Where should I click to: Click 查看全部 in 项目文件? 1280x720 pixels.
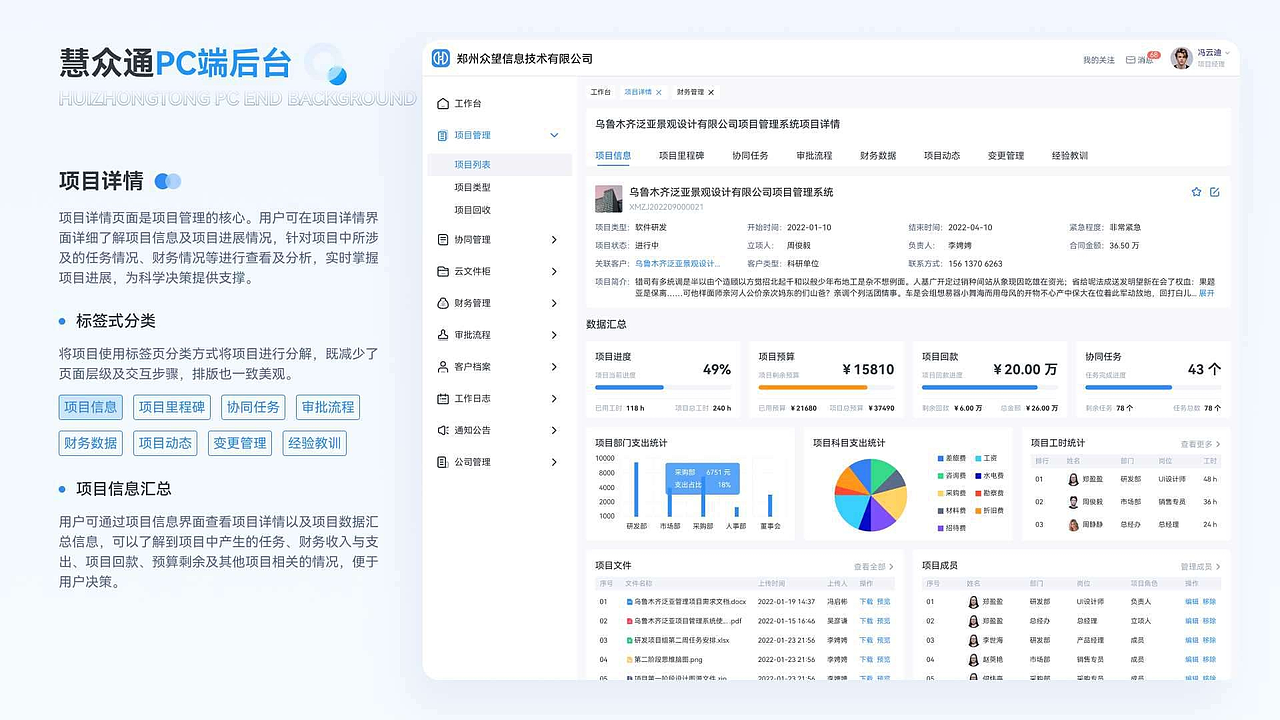(874, 567)
